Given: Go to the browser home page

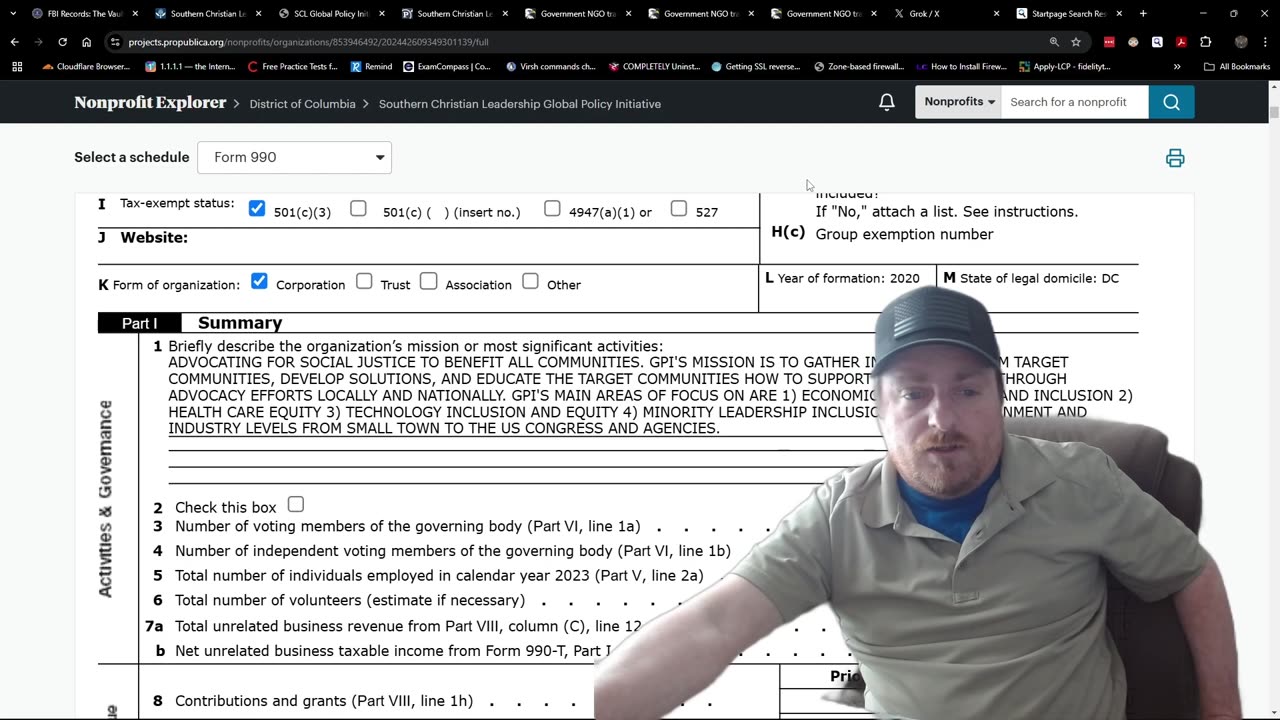Looking at the screenshot, I should [x=86, y=42].
